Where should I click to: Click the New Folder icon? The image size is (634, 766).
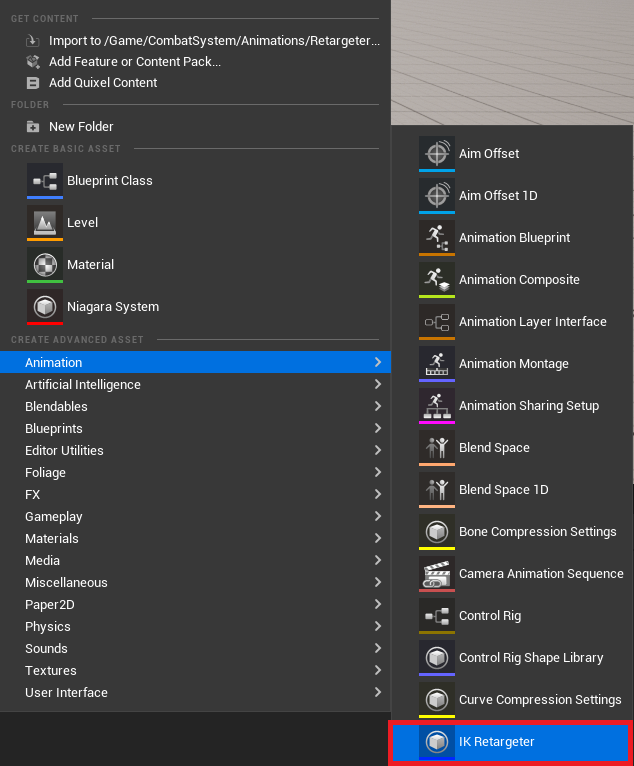(33, 127)
